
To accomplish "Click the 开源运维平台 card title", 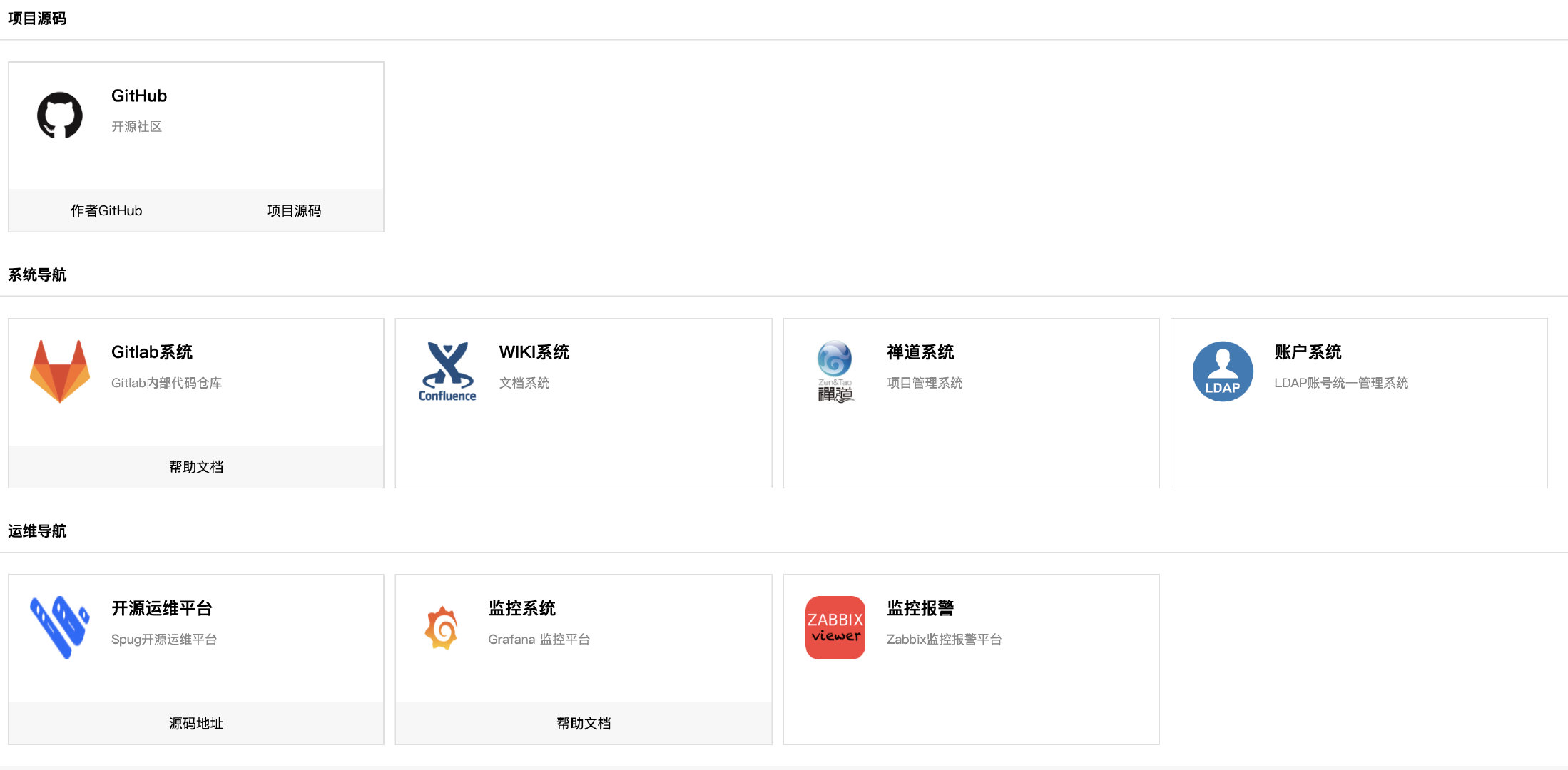I will coord(162,608).
